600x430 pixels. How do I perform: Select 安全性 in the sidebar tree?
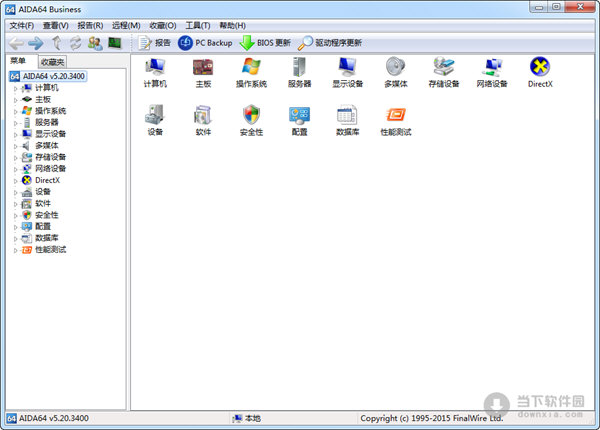pos(40,215)
